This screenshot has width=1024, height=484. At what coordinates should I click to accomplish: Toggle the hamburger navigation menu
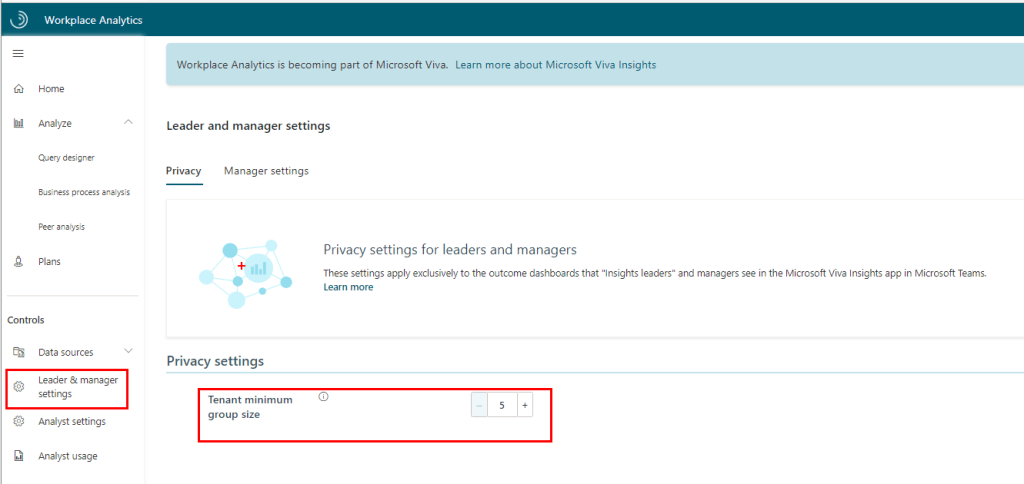(18, 53)
